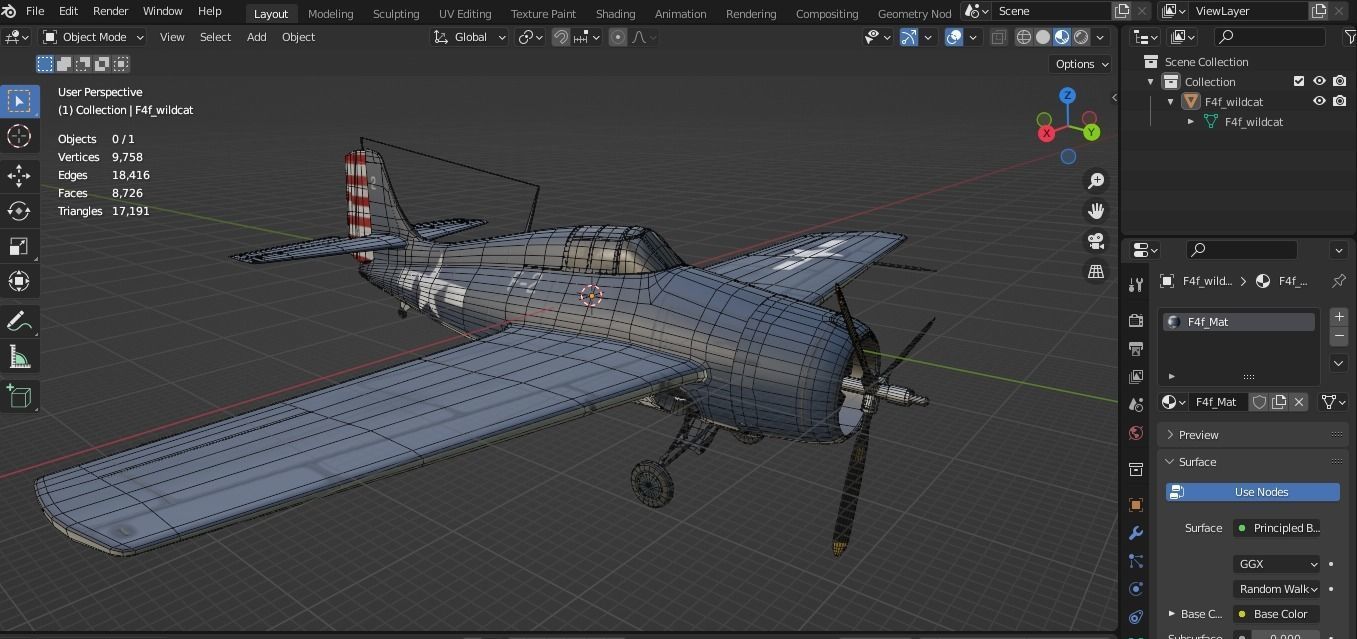Activate the Rotate tool
The width and height of the screenshot is (1357, 639).
(19, 211)
